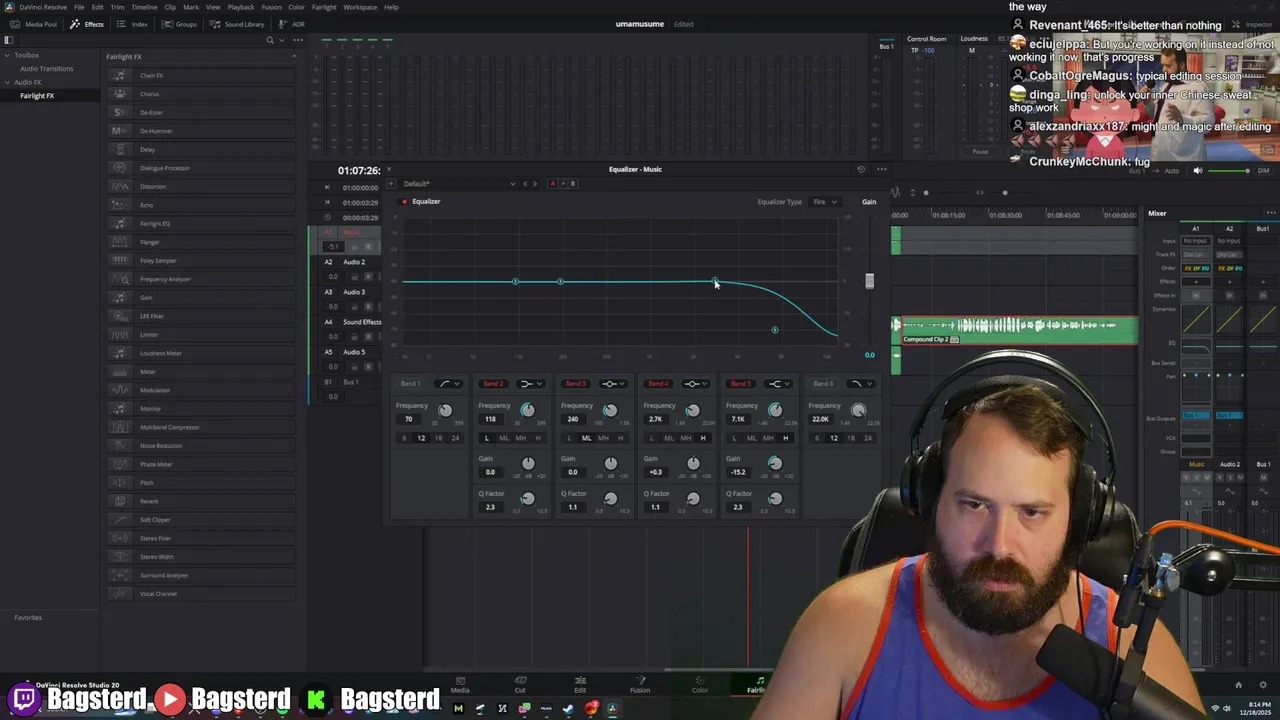Toggle the effects sidebar layout icon
Screen dimensions: 1280x720
tap(9, 40)
